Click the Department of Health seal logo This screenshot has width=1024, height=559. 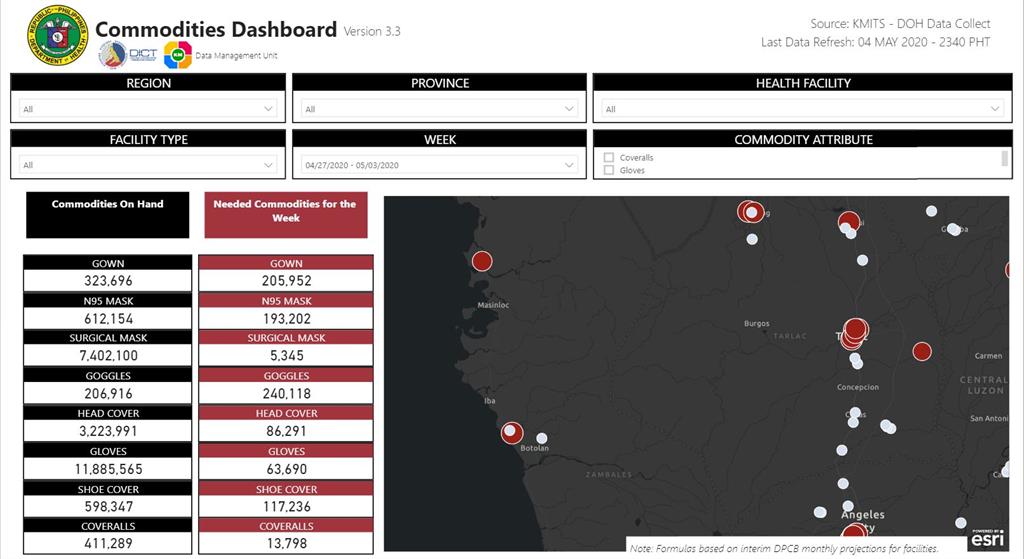57,34
